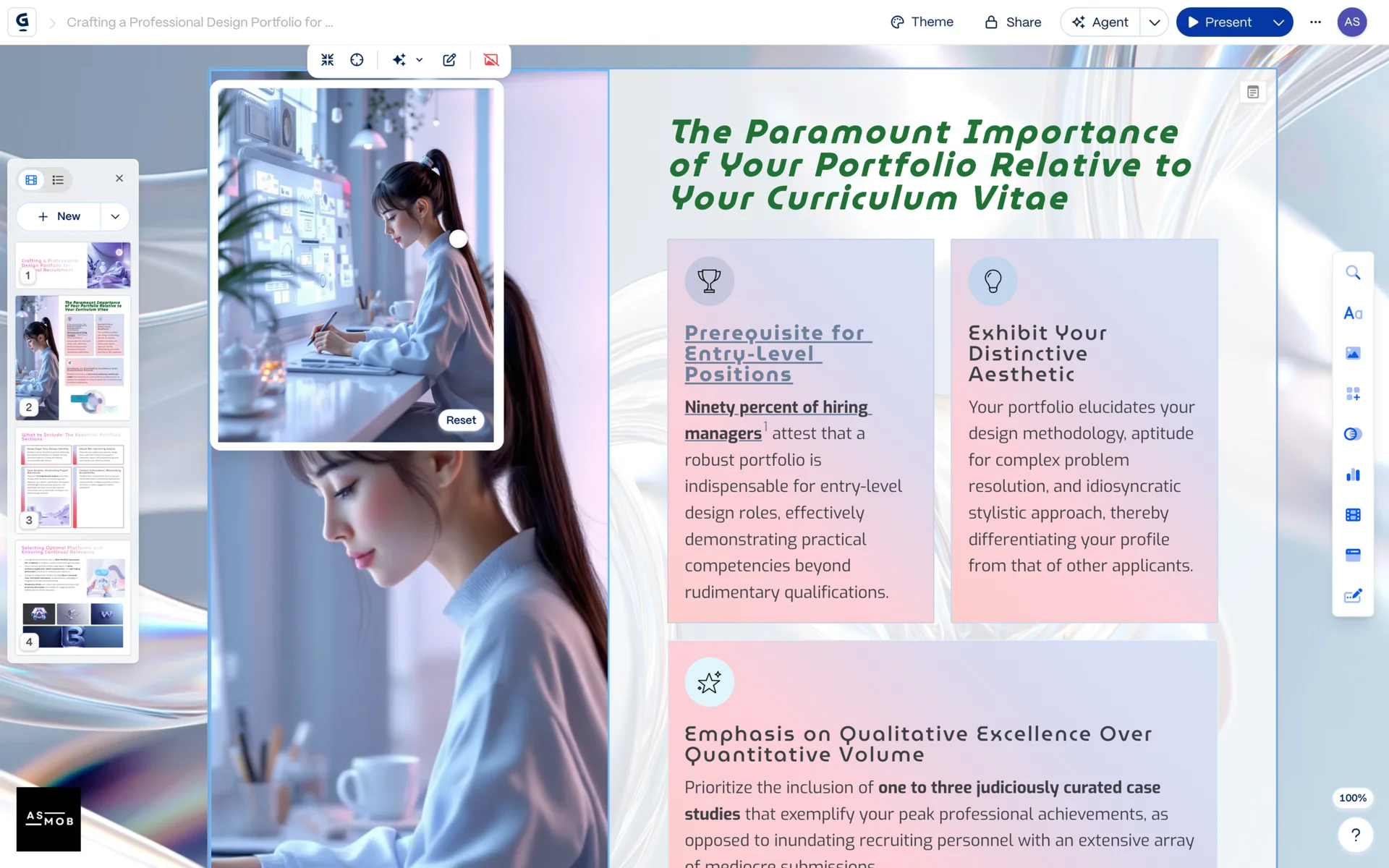Open the text styles Aa icon
The width and height of the screenshot is (1389, 868).
(1353, 313)
